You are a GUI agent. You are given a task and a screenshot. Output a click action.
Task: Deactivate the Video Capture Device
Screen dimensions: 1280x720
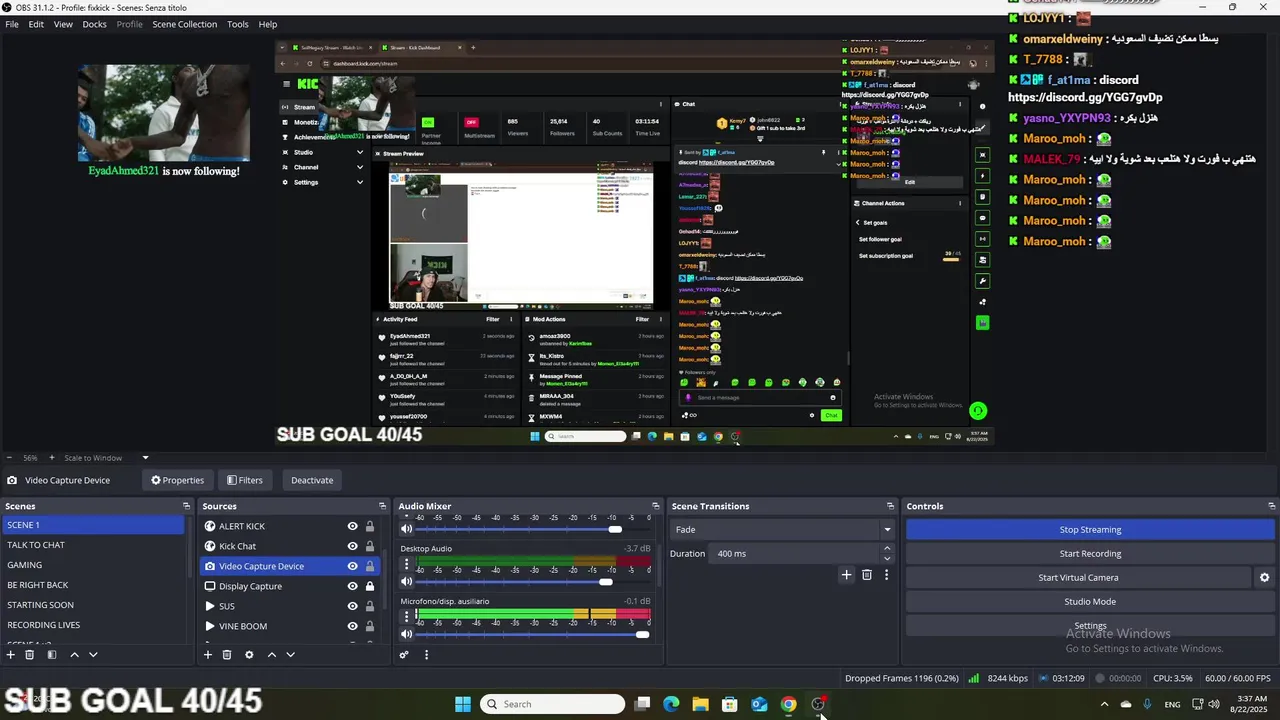click(x=312, y=480)
